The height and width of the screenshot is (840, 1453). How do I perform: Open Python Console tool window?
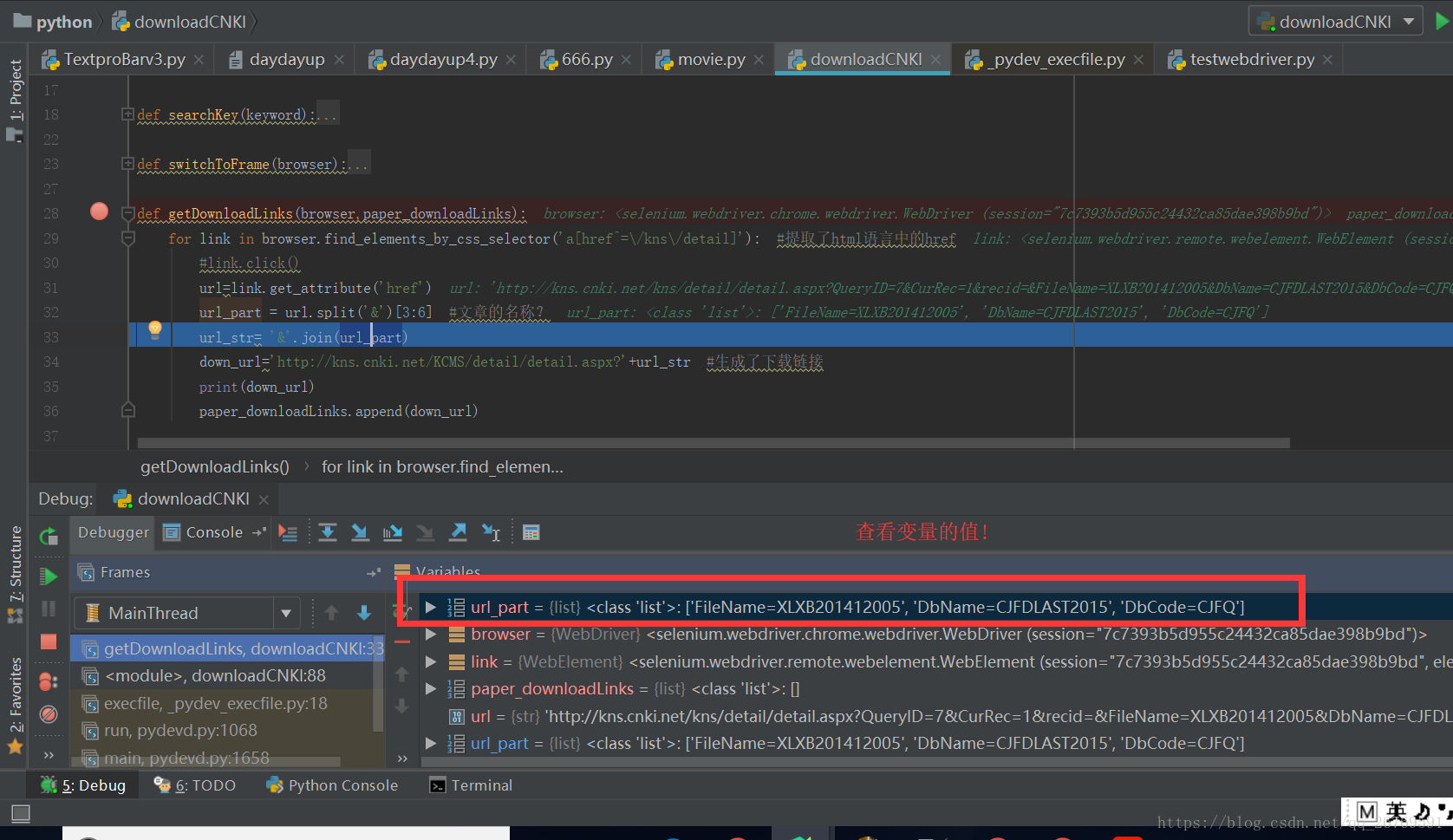click(333, 785)
